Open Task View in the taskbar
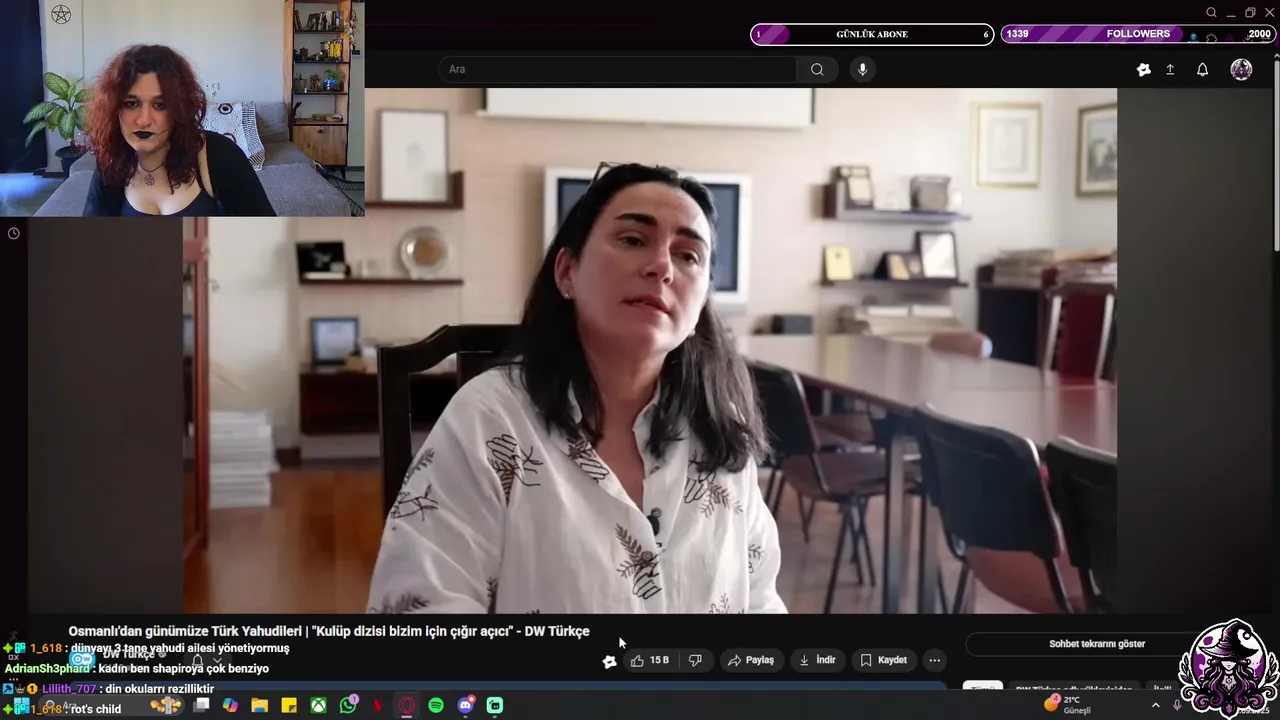The height and width of the screenshot is (720, 1280). point(201,705)
